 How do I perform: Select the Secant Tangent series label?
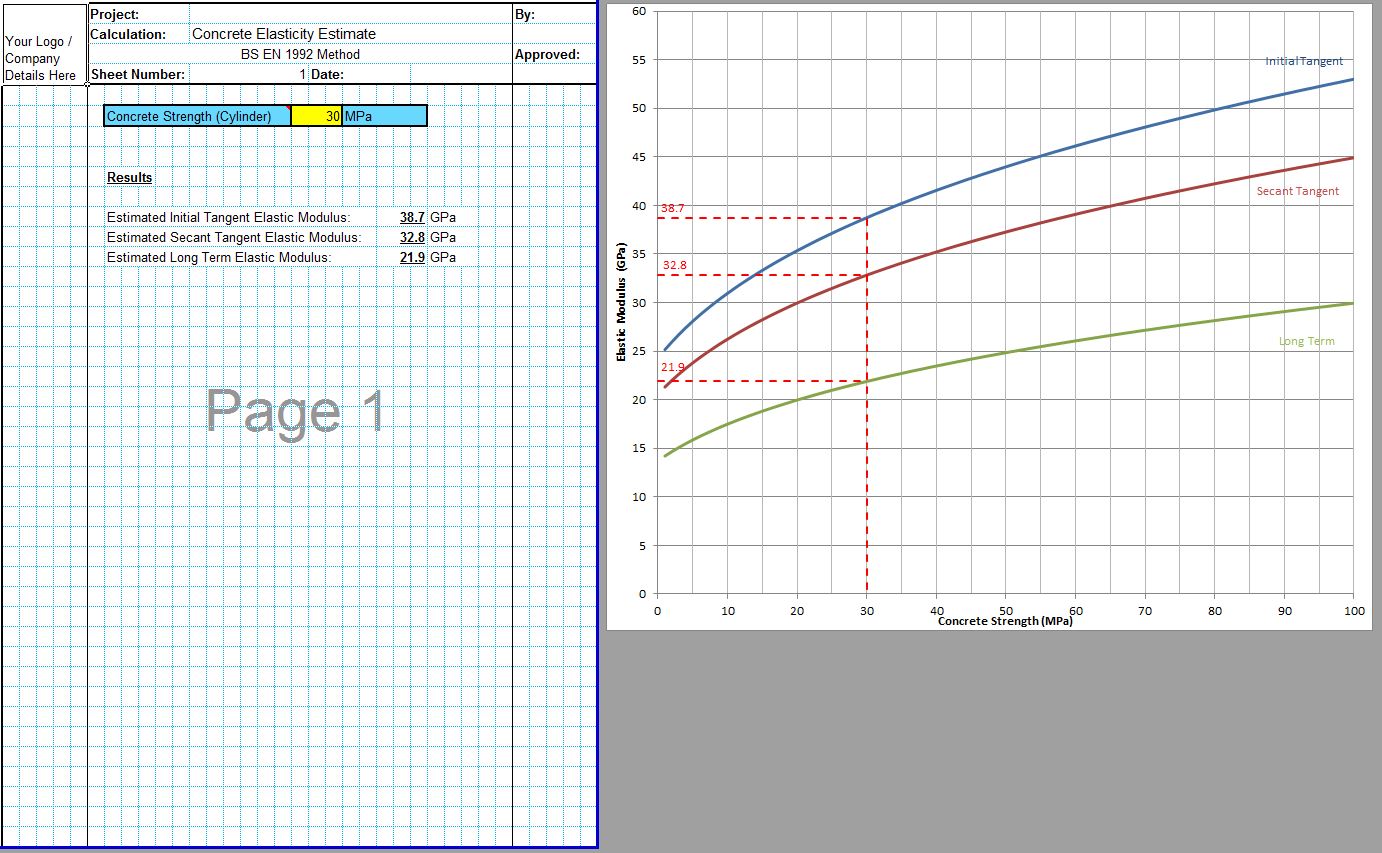1300,191
